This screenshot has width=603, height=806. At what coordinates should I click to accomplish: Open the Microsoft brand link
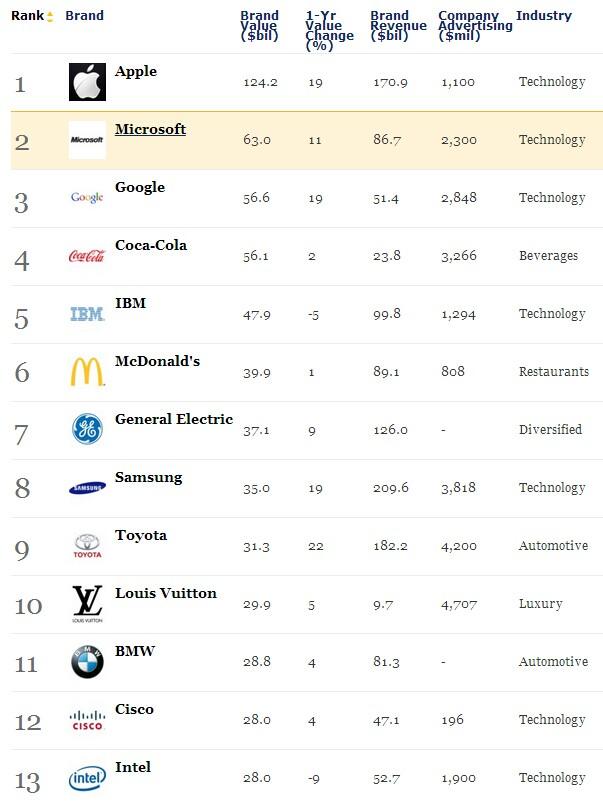[150, 129]
